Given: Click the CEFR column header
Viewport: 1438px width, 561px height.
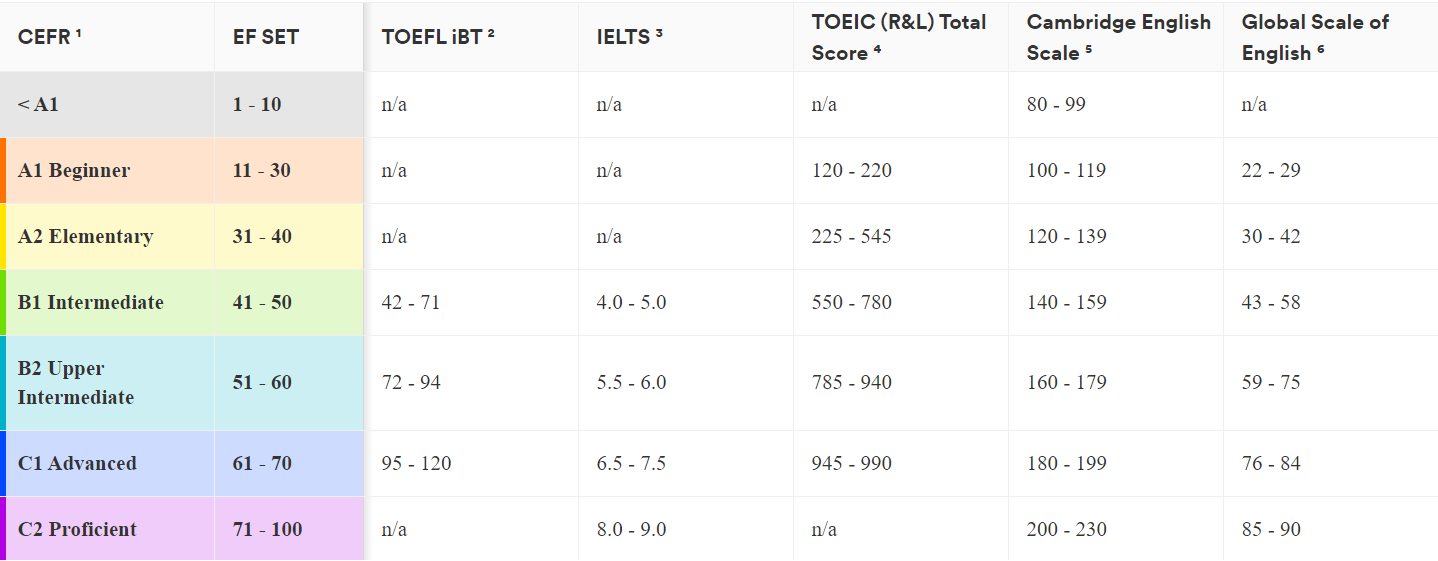Looking at the screenshot, I should pos(49,37).
